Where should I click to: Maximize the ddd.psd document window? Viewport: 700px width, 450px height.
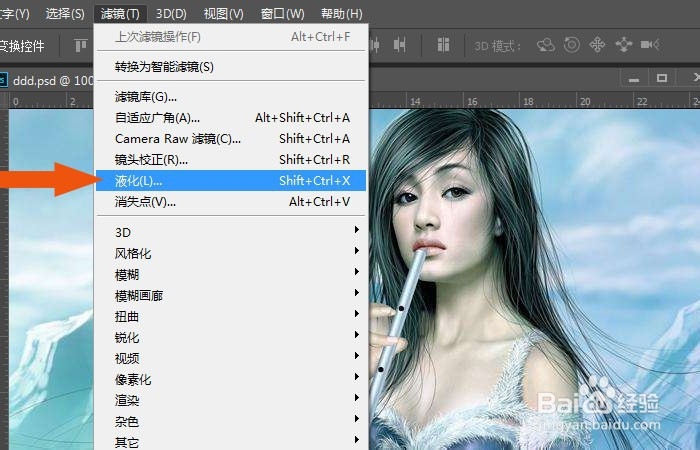tap(662, 79)
